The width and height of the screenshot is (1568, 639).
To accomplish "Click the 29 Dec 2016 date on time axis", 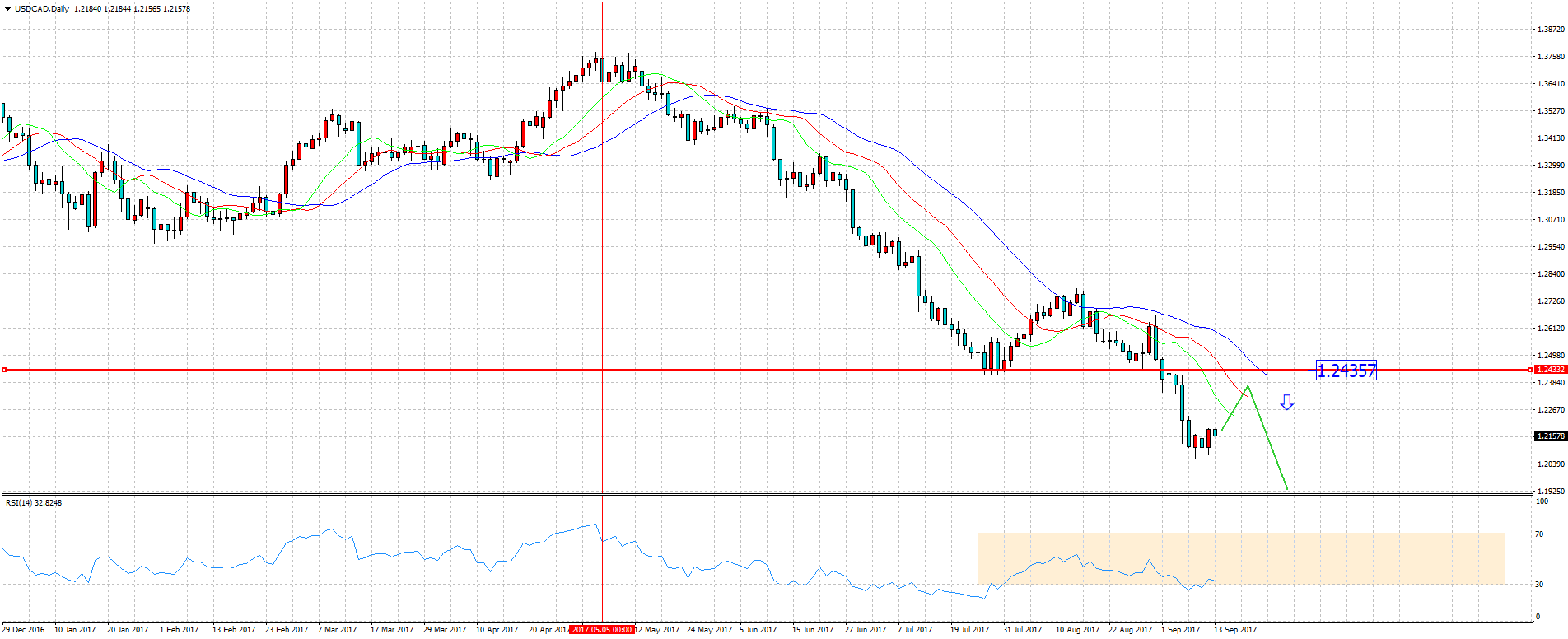I will pos(25,630).
